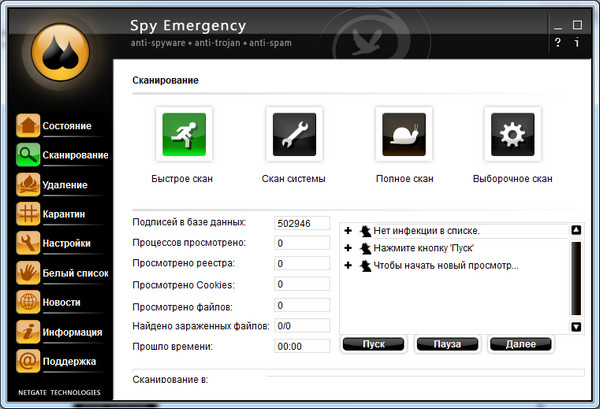Open Новости globe icon in sidebar
The height and width of the screenshot is (409, 600).
coord(28,302)
